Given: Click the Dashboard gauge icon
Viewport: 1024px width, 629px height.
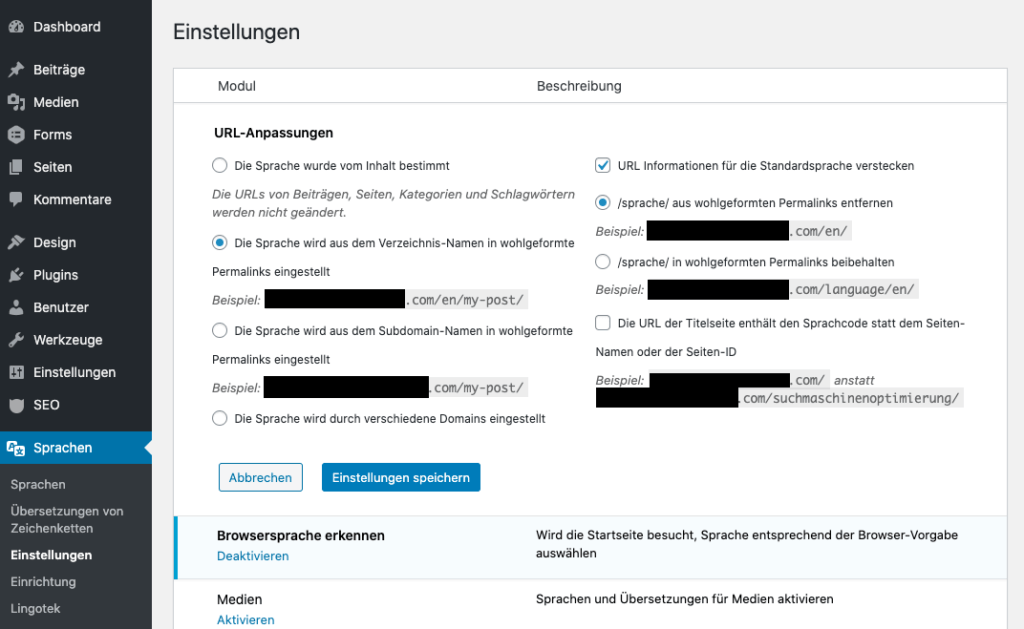Looking at the screenshot, I should pos(16,27).
